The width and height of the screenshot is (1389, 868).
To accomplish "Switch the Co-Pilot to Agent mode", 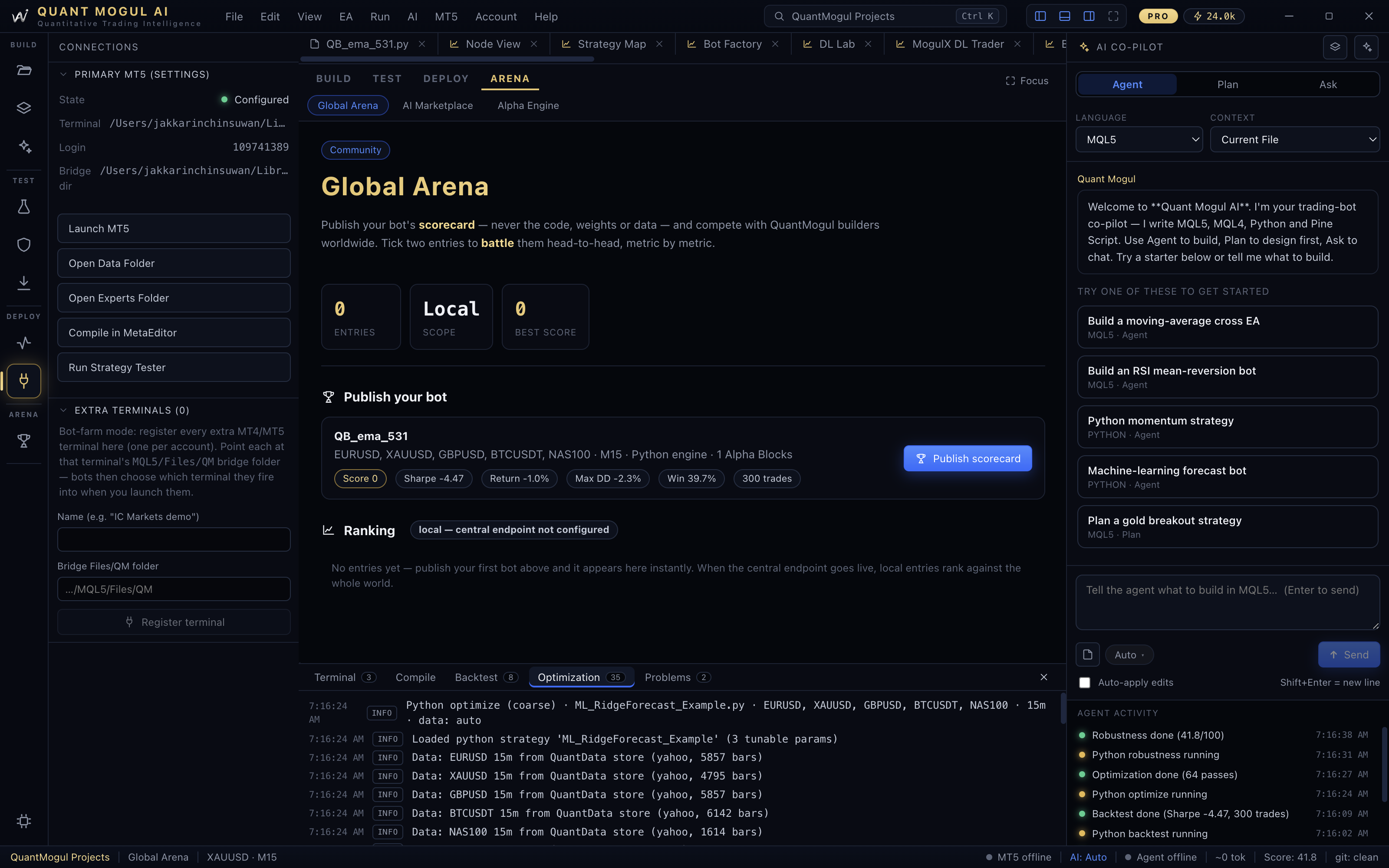I will click(1127, 84).
